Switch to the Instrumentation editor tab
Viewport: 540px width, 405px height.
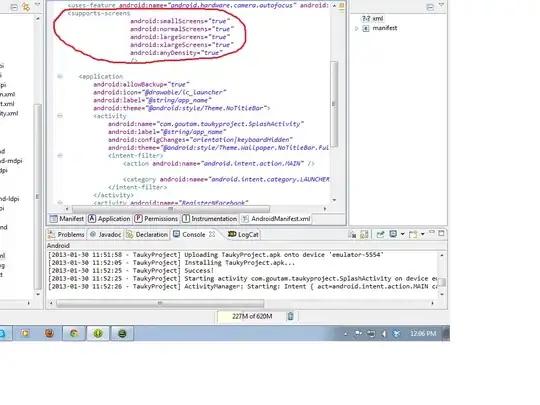(210, 219)
